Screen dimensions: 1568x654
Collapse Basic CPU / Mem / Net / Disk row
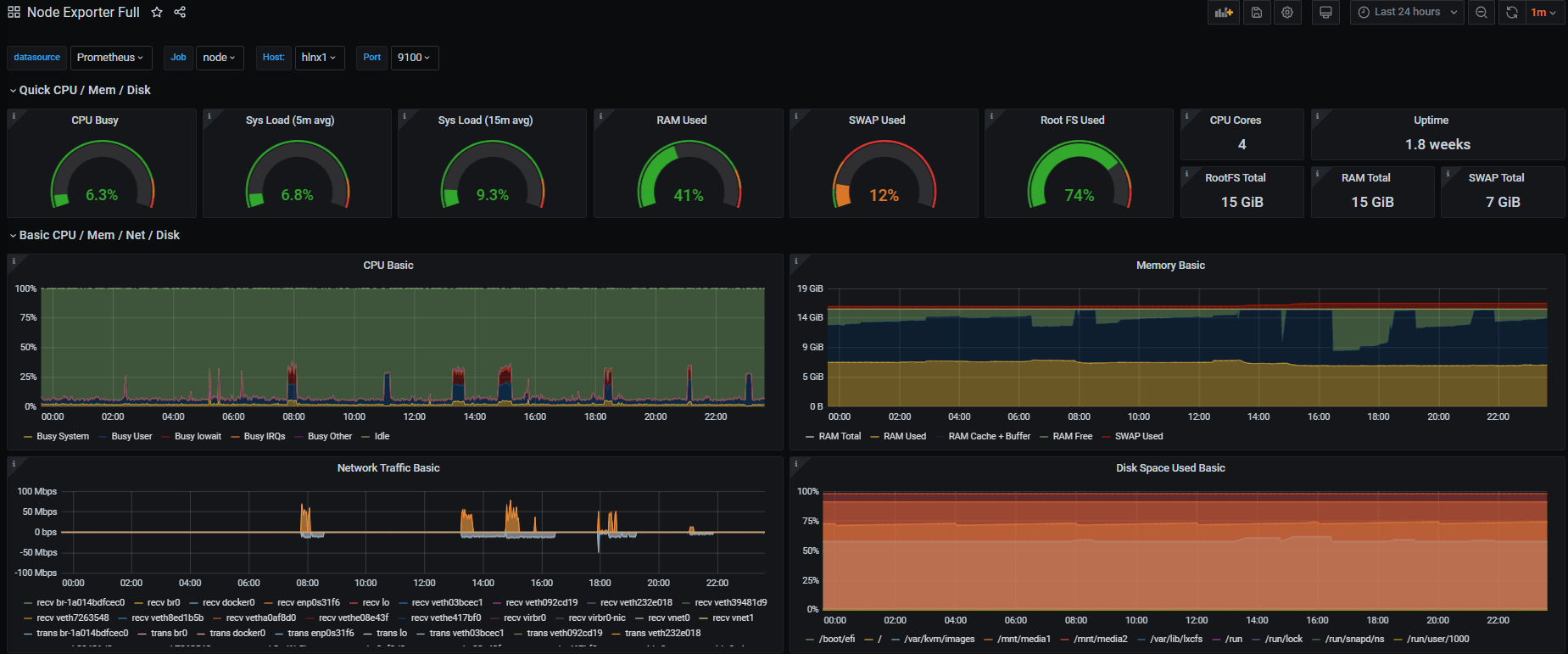point(98,235)
